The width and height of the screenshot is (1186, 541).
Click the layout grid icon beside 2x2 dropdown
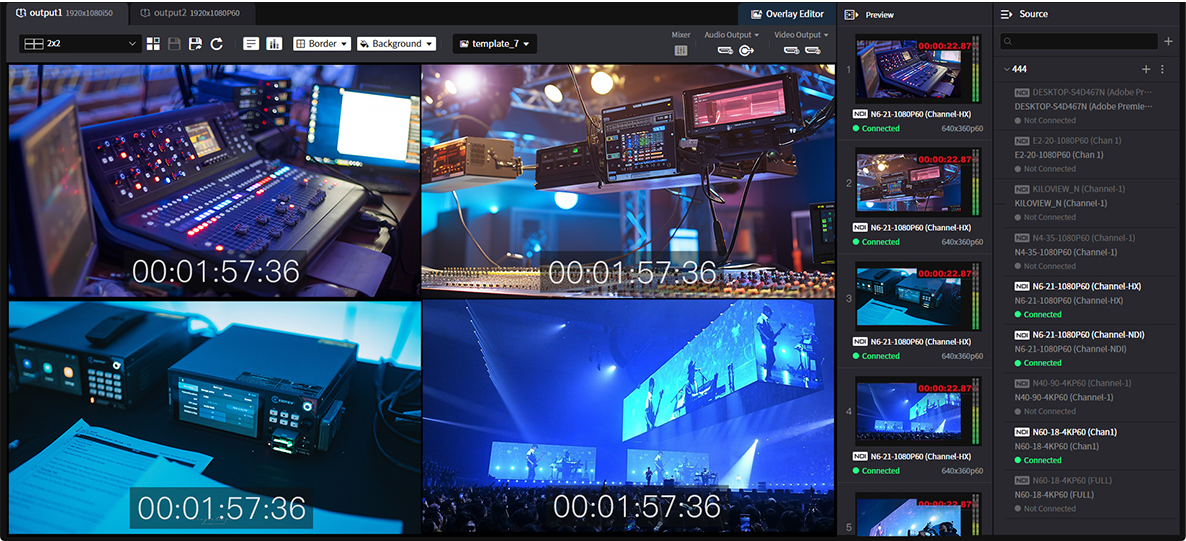point(153,44)
